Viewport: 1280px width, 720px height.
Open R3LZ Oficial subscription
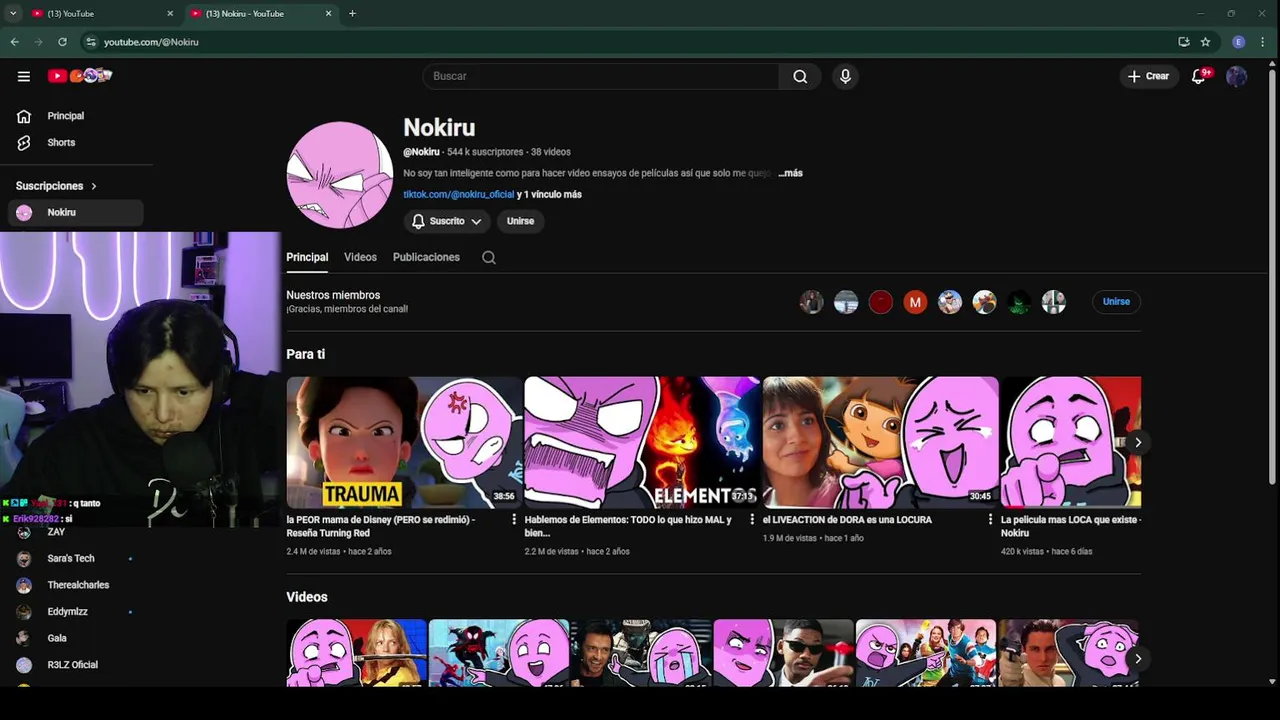tap(72, 665)
